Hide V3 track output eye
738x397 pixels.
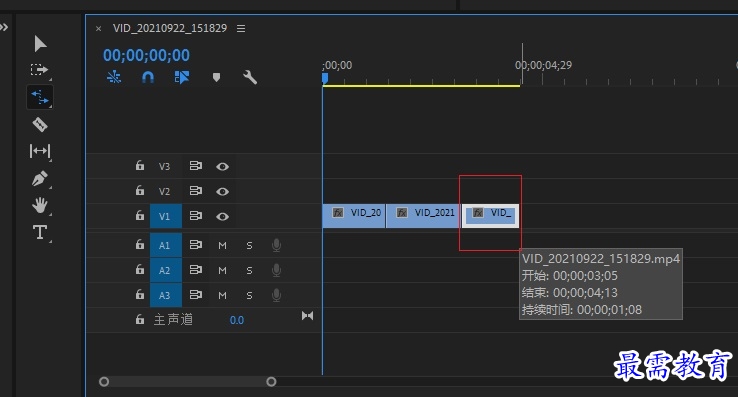click(x=223, y=166)
